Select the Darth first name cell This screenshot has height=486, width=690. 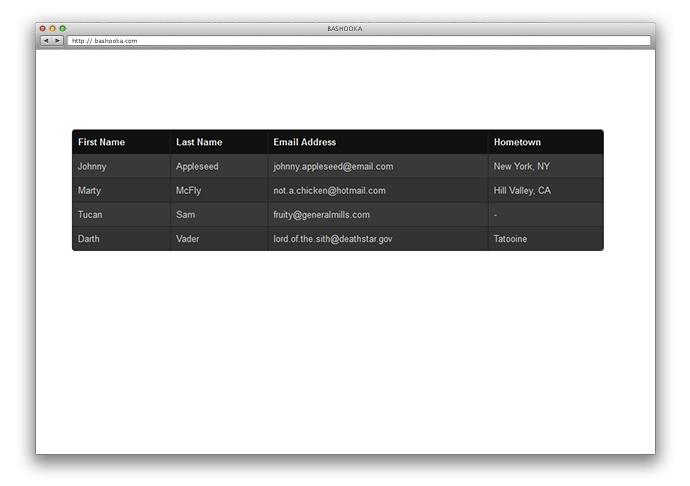(121, 239)
